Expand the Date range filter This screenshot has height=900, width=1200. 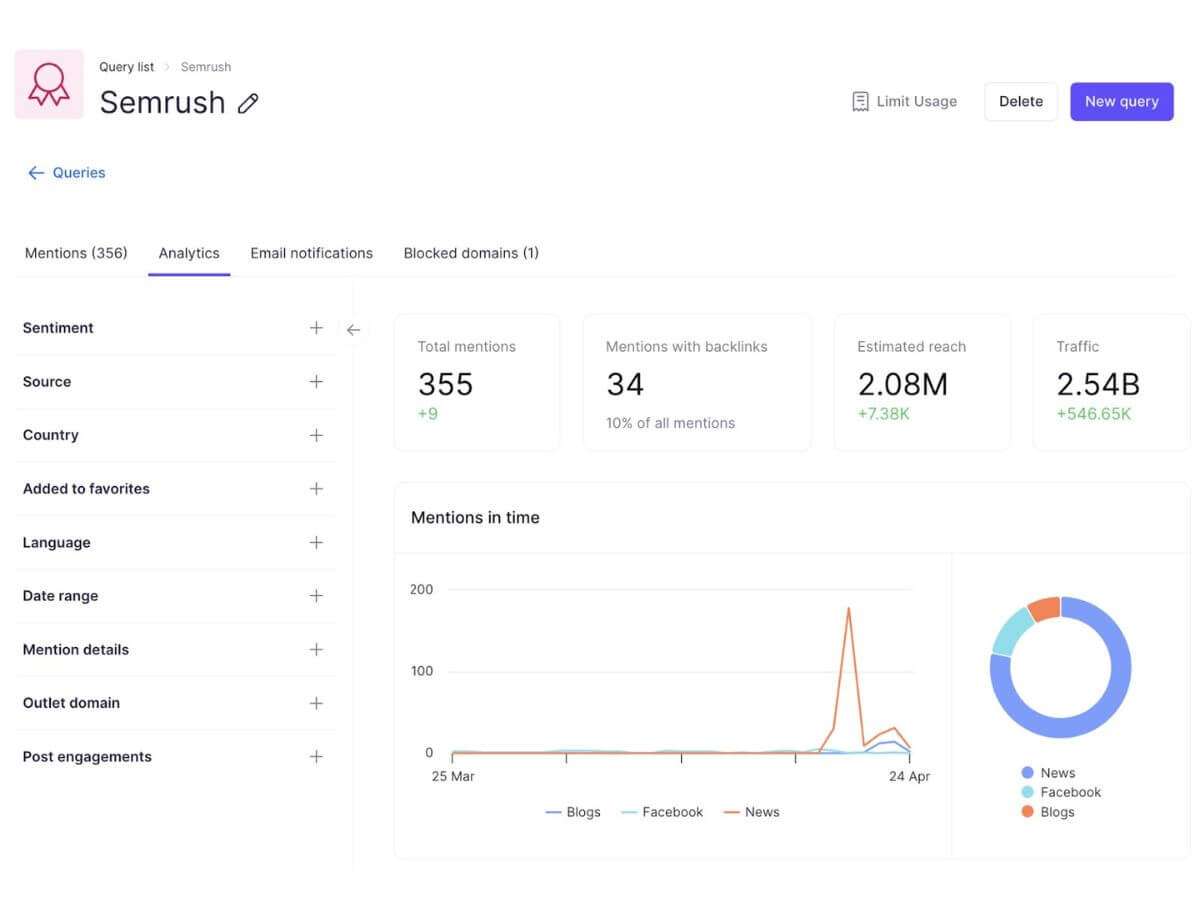coord(316,595)
